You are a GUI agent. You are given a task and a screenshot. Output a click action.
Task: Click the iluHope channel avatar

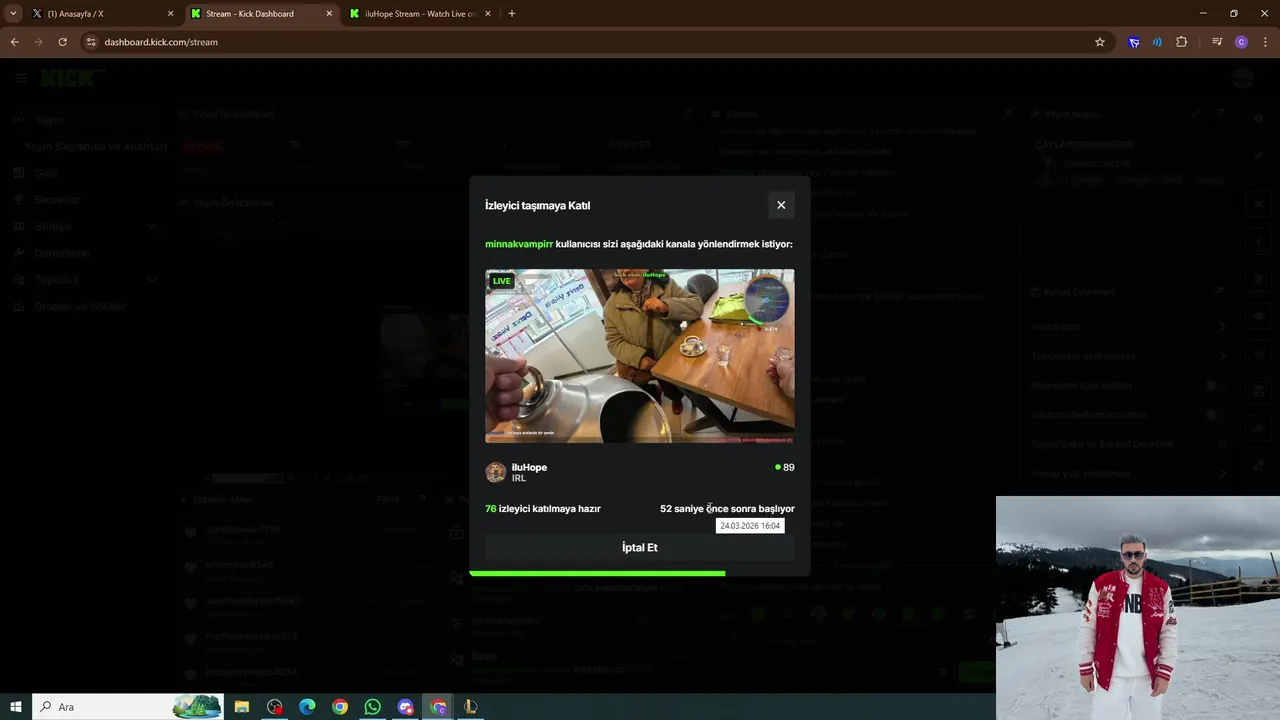coord(496,472)
